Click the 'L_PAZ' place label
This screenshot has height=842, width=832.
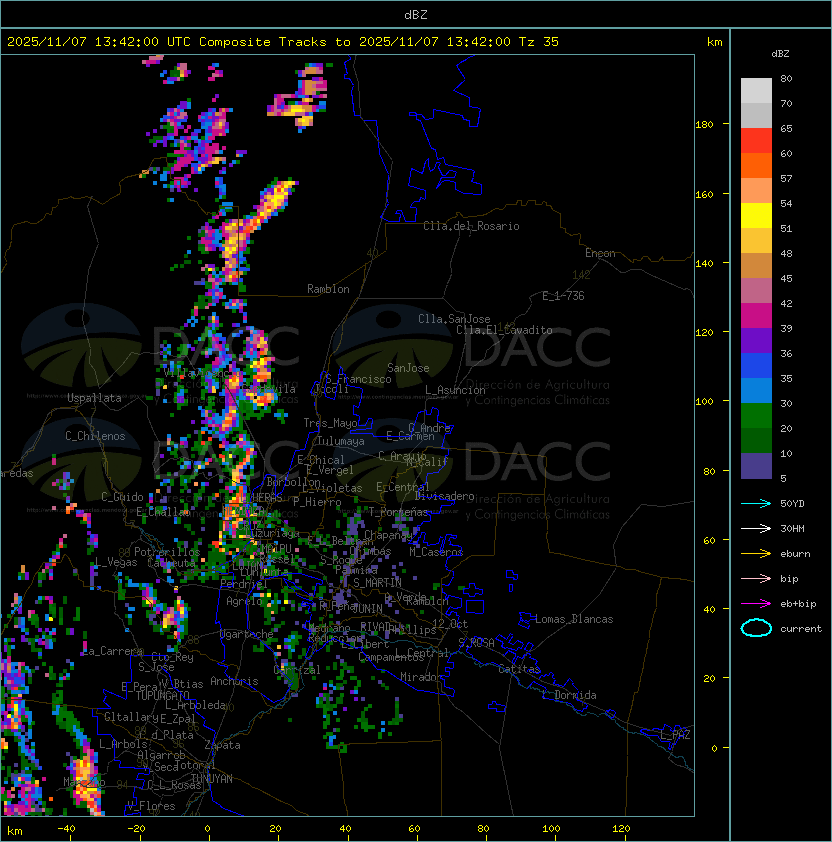(675, 735)
